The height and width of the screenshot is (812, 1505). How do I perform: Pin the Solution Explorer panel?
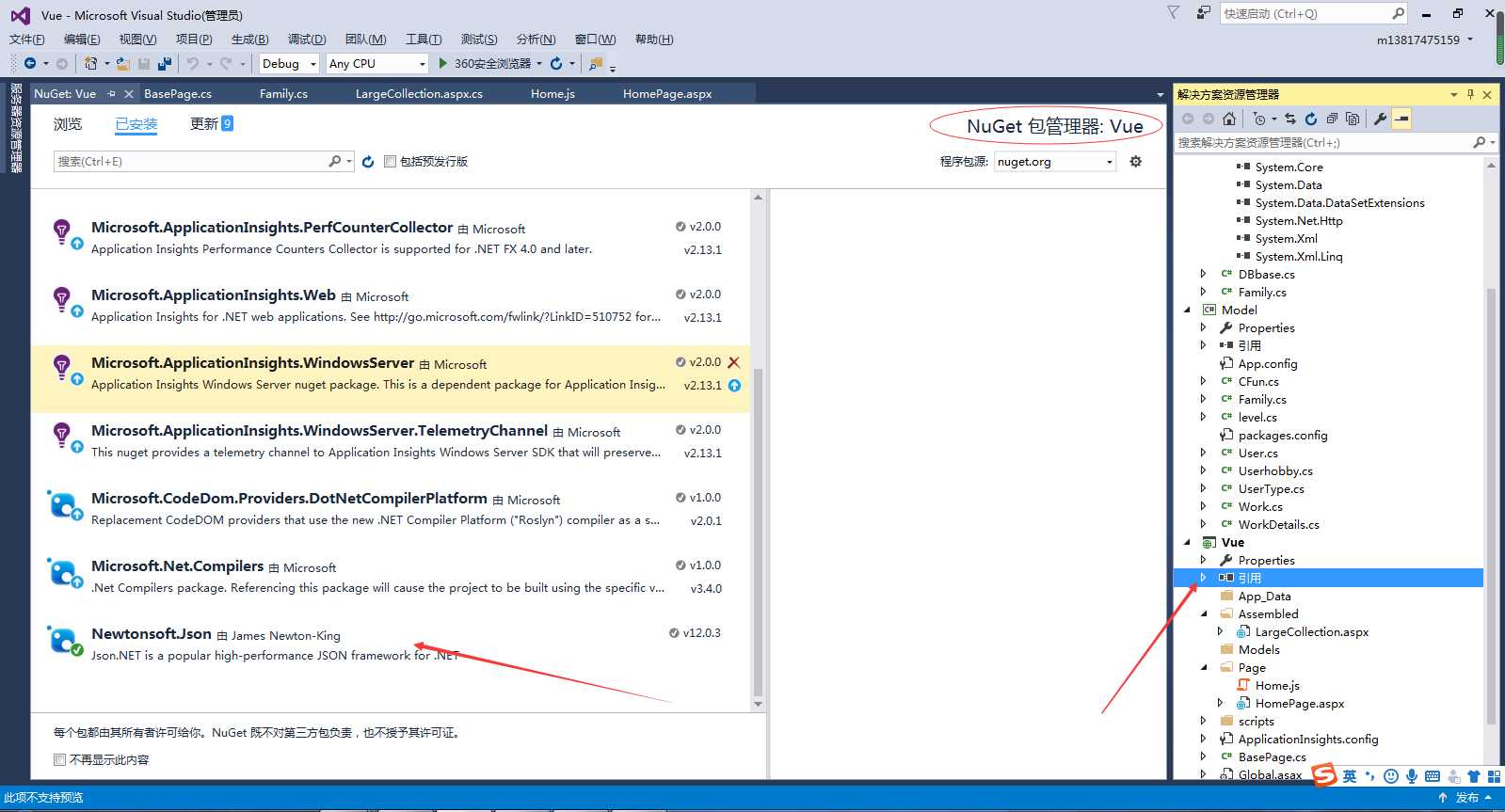(x=1470, y=94)
